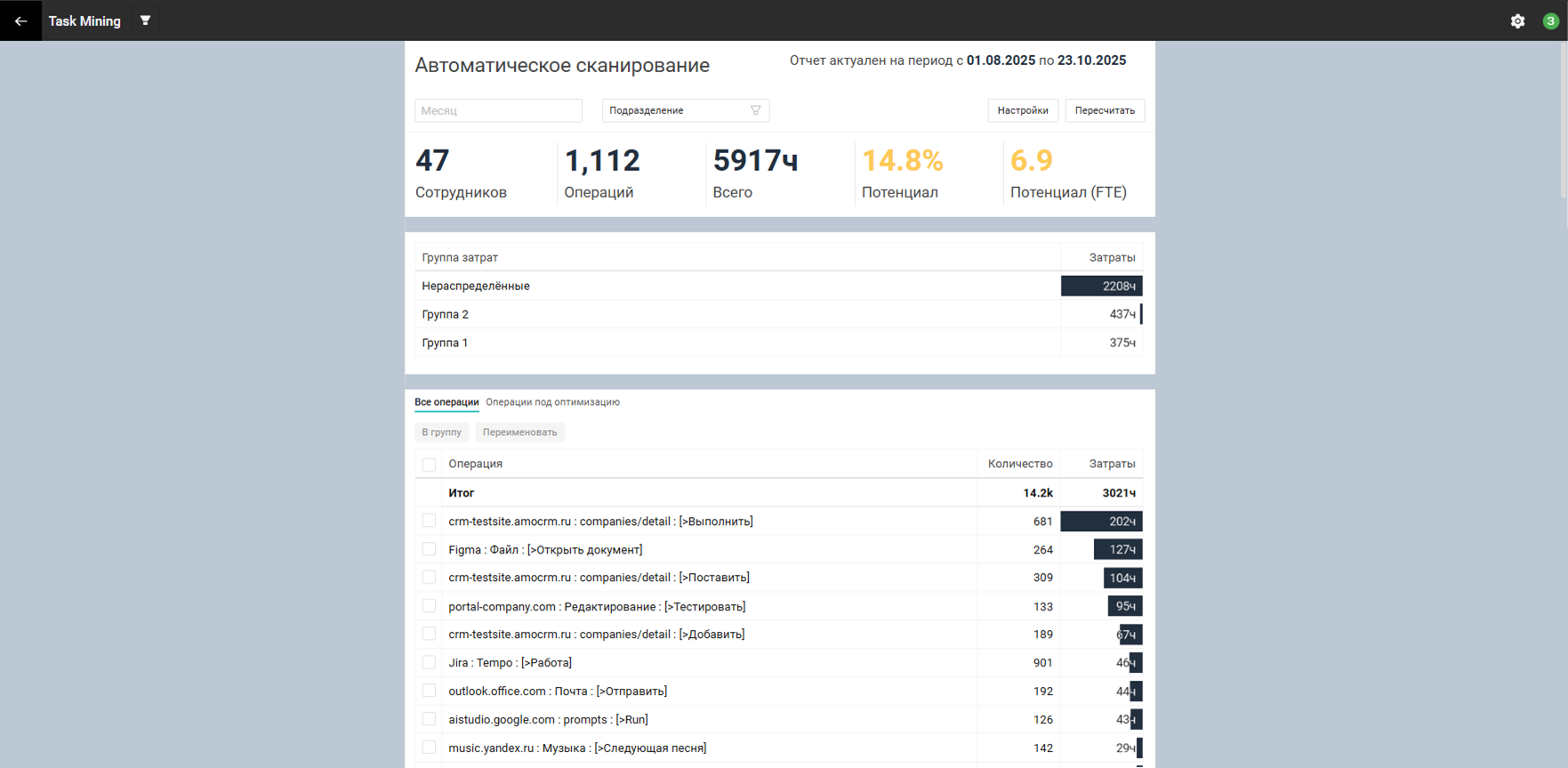
Task: Check the portal-company.com Тестировать row checkbox
Action: tap(429, 606)
